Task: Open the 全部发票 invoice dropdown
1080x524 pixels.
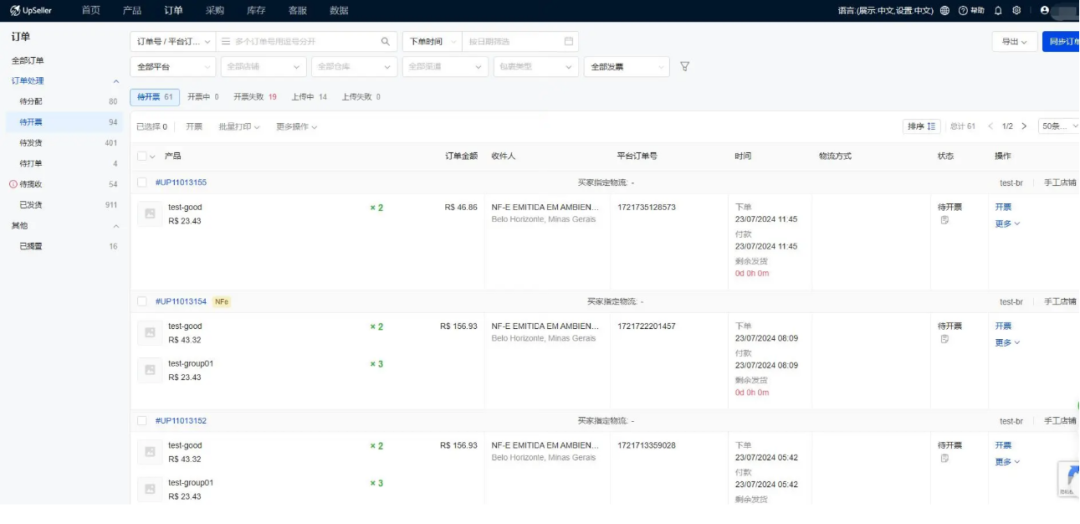Action: [x=626, y=67]
